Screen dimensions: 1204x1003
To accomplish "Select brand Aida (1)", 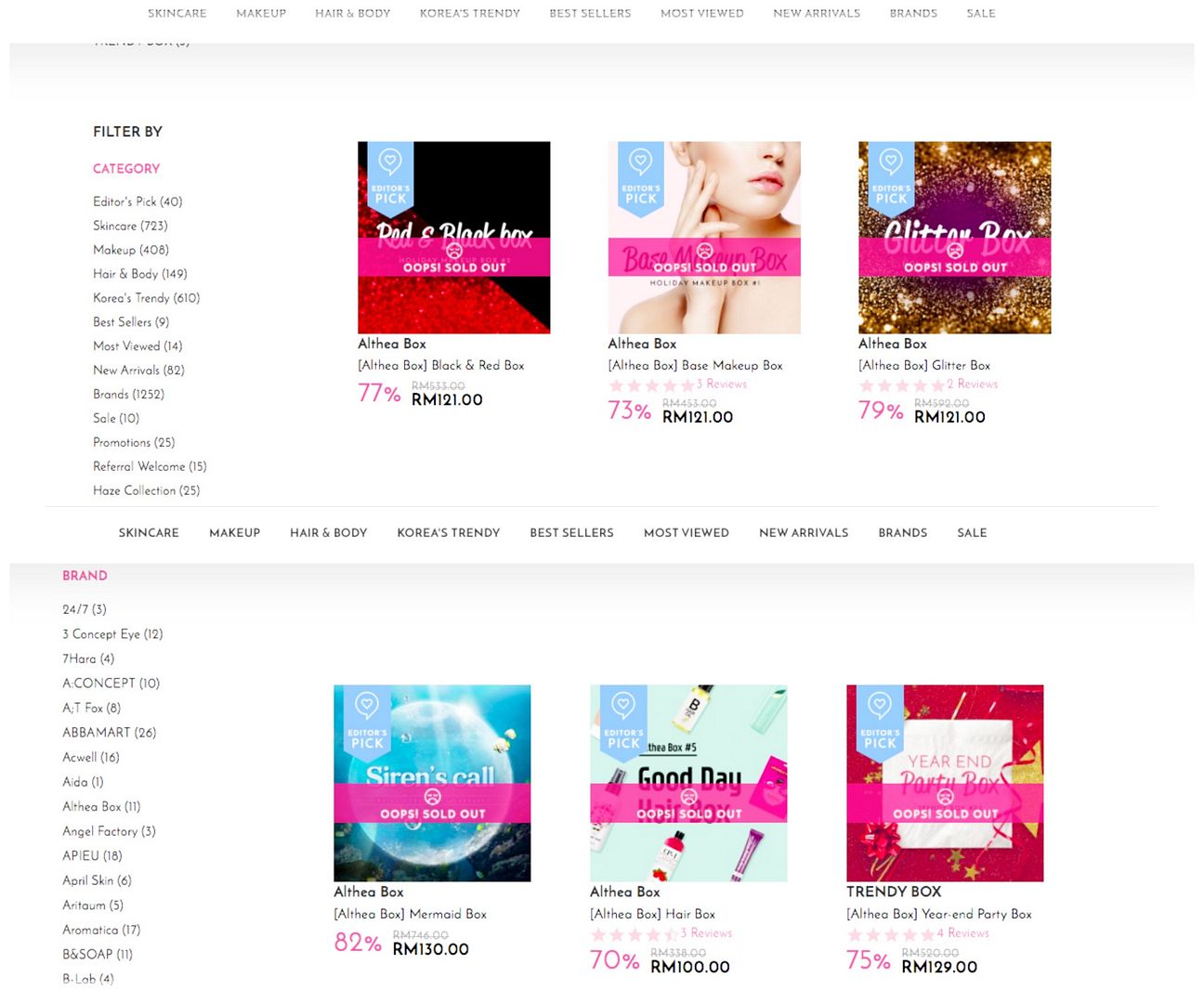I will (84, 782).
